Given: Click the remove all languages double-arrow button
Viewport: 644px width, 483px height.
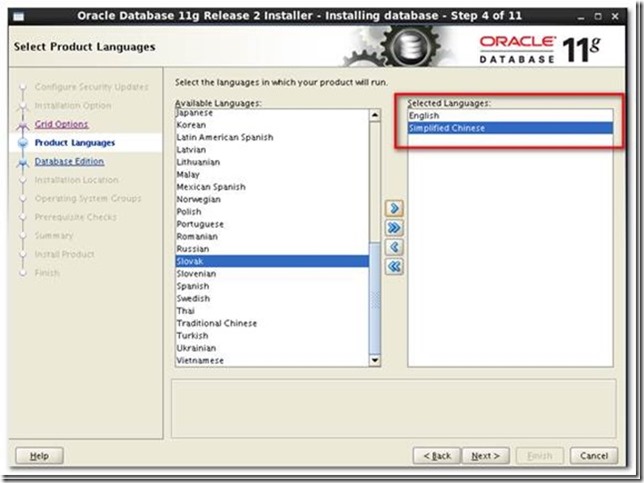Looking at the screenshot, I should pyautogui.click(x=394, y=267).
